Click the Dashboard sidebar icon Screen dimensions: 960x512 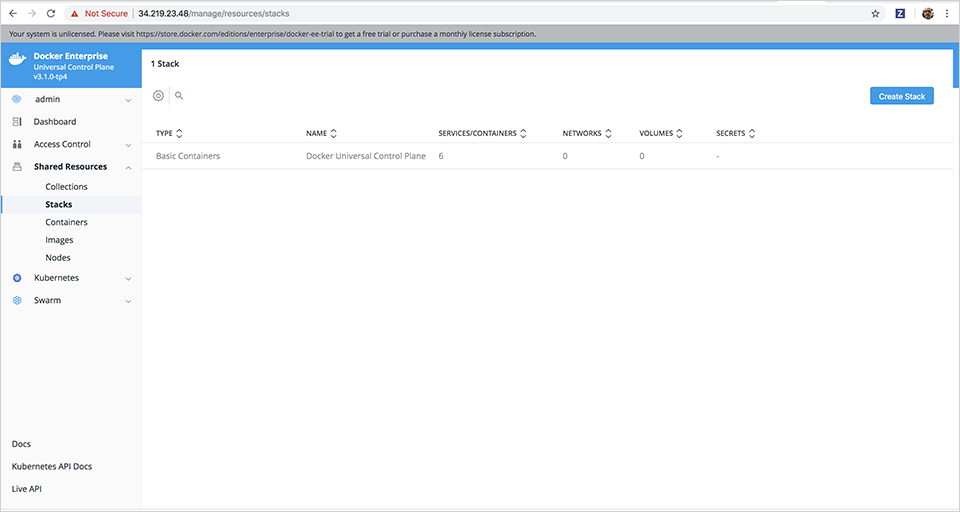pos(17,122)
